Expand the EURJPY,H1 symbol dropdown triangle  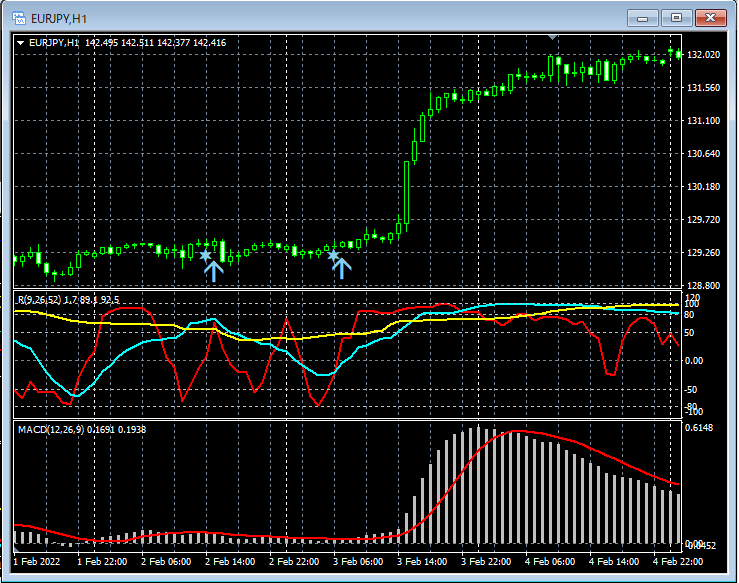tap(20, 42)
